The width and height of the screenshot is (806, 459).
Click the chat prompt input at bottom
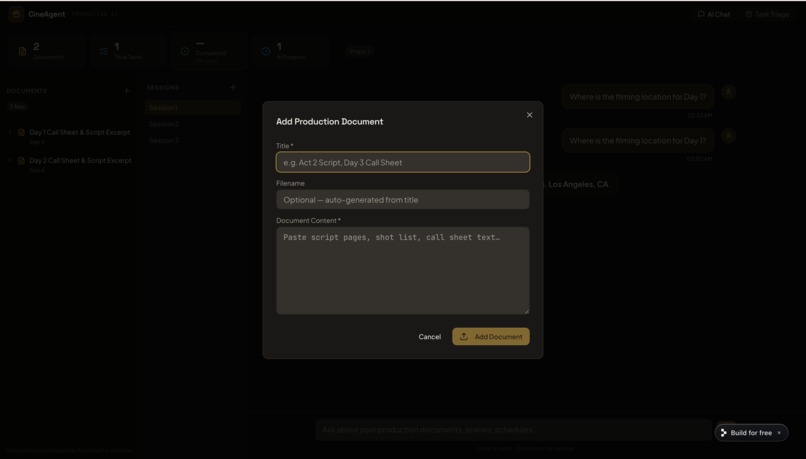click(513, 429)
